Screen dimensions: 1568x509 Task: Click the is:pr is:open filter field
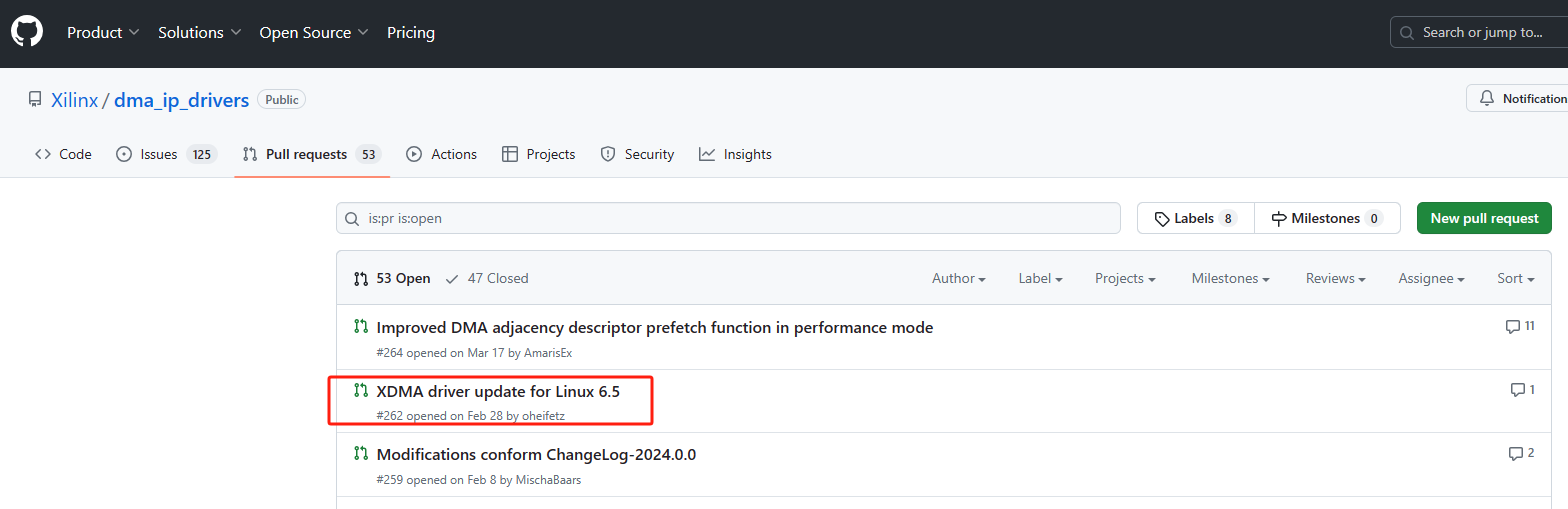pyautogui.click(x=728, y=218)
